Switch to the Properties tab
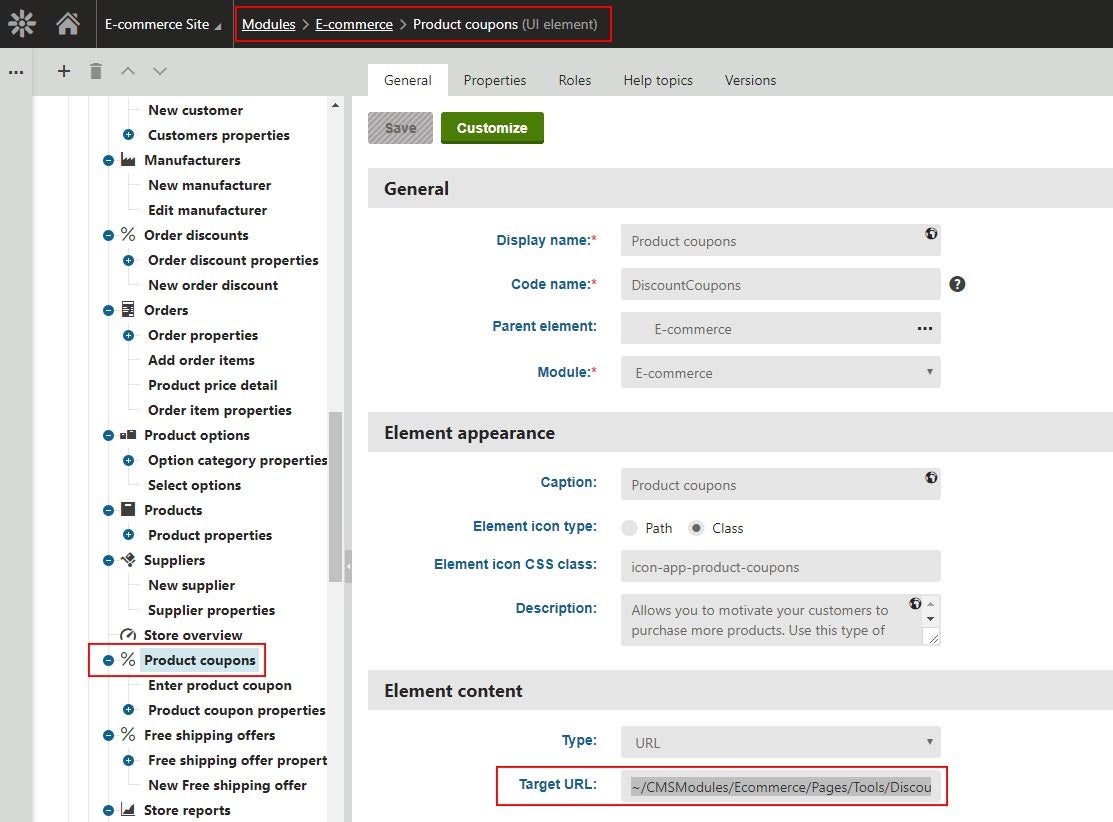The image size is (1113, 822). (494, 80)
